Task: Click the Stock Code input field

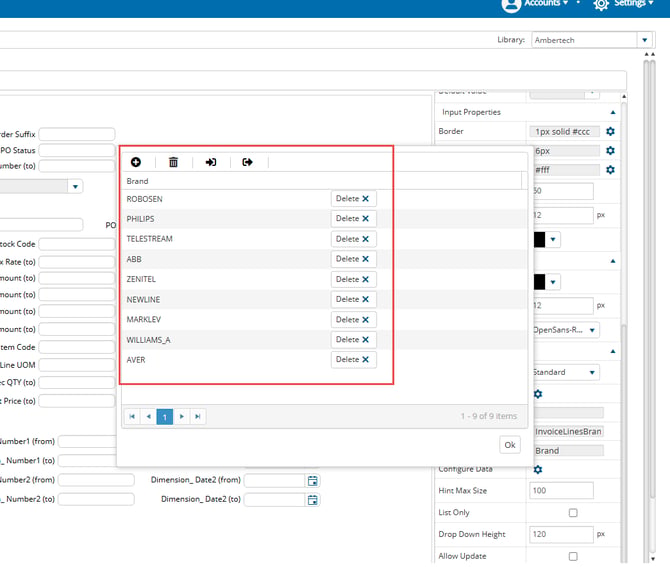Action: point(77,244)
